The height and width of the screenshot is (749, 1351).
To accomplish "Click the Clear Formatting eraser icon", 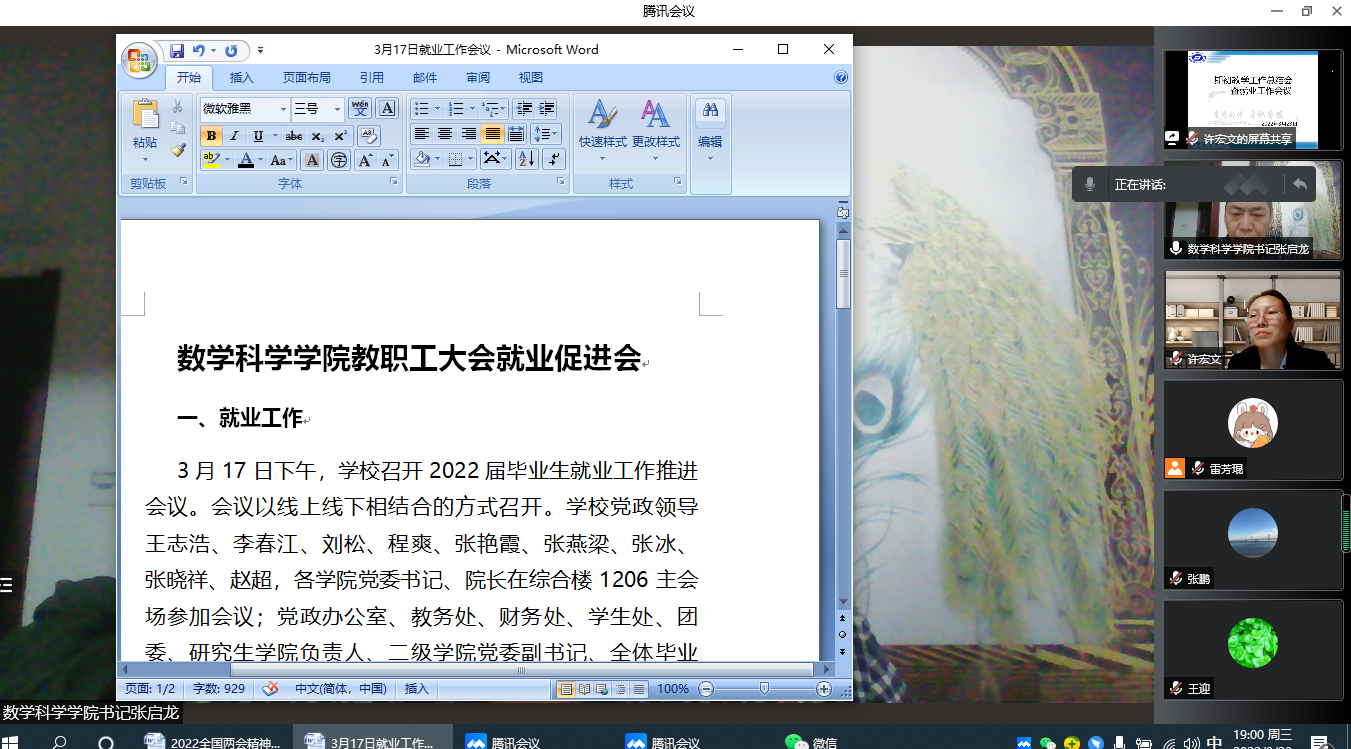I will [x=368, y=135].
